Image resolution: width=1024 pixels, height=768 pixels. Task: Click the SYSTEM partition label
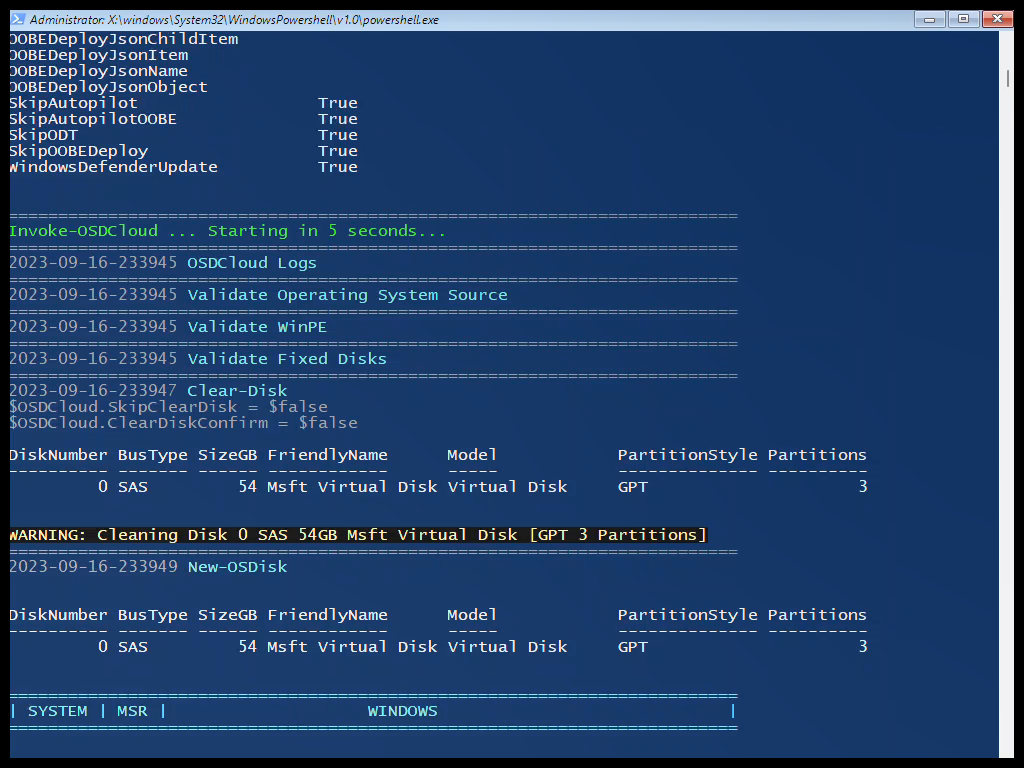coord(58,710)
